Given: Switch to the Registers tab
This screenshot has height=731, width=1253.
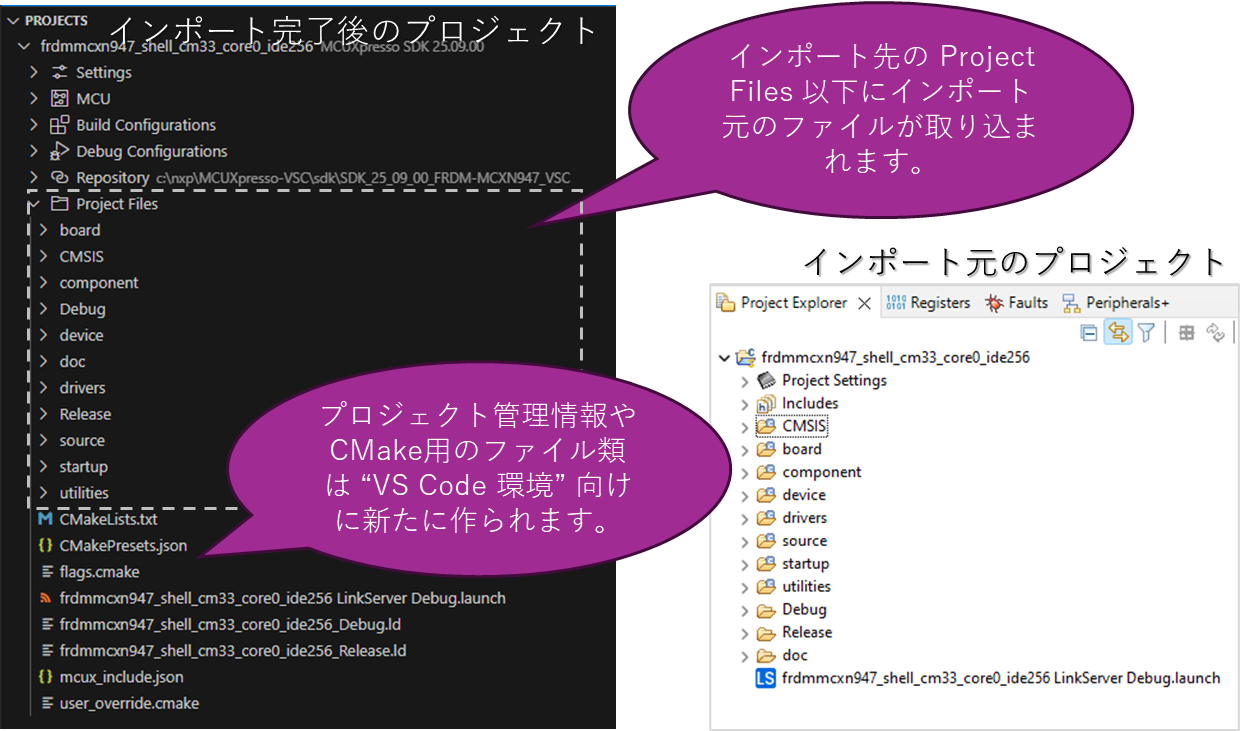Looking at the screenshot, I should coord(928,303).
